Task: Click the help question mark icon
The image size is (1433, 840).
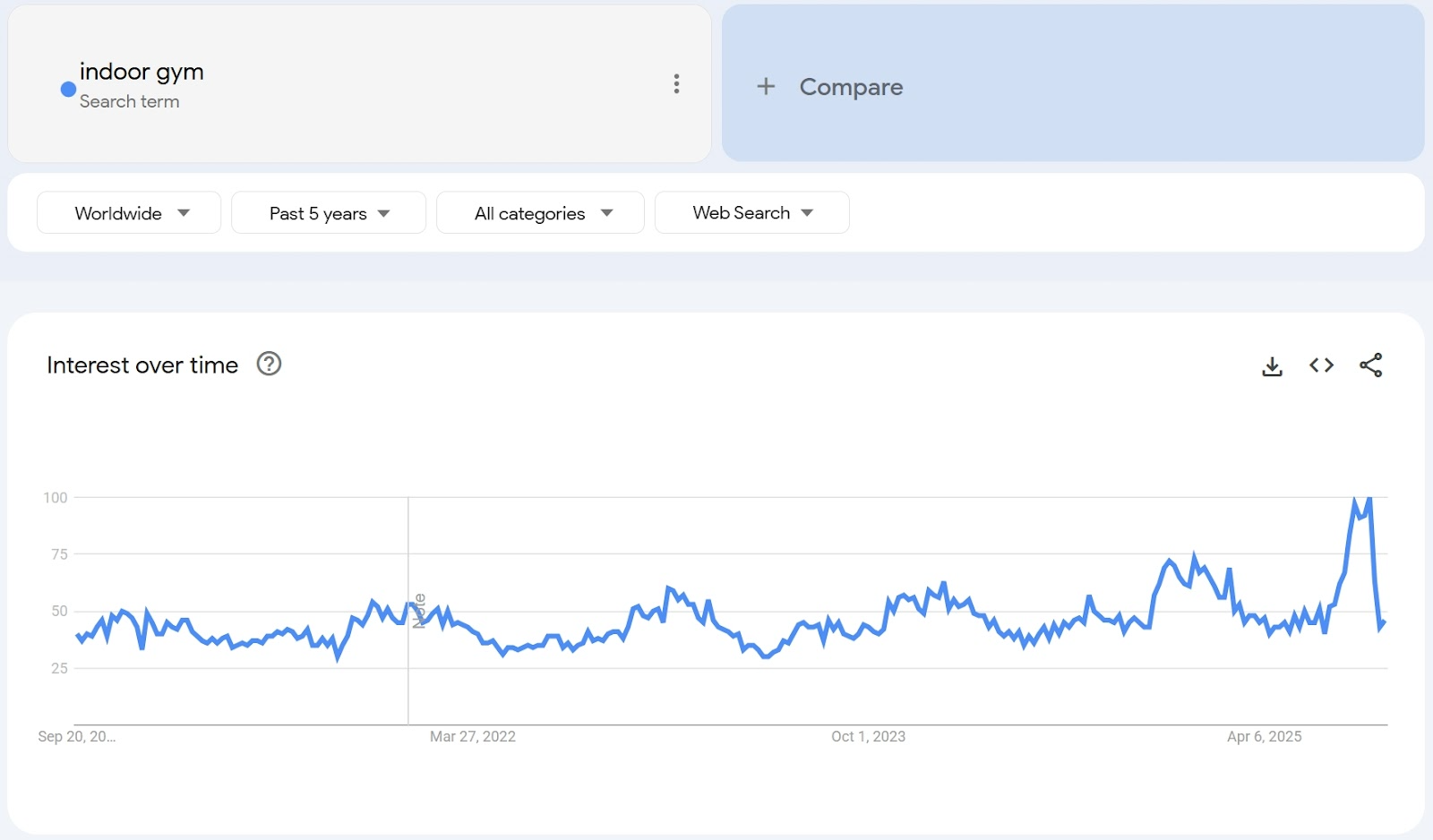Action: tap(269, 364)
